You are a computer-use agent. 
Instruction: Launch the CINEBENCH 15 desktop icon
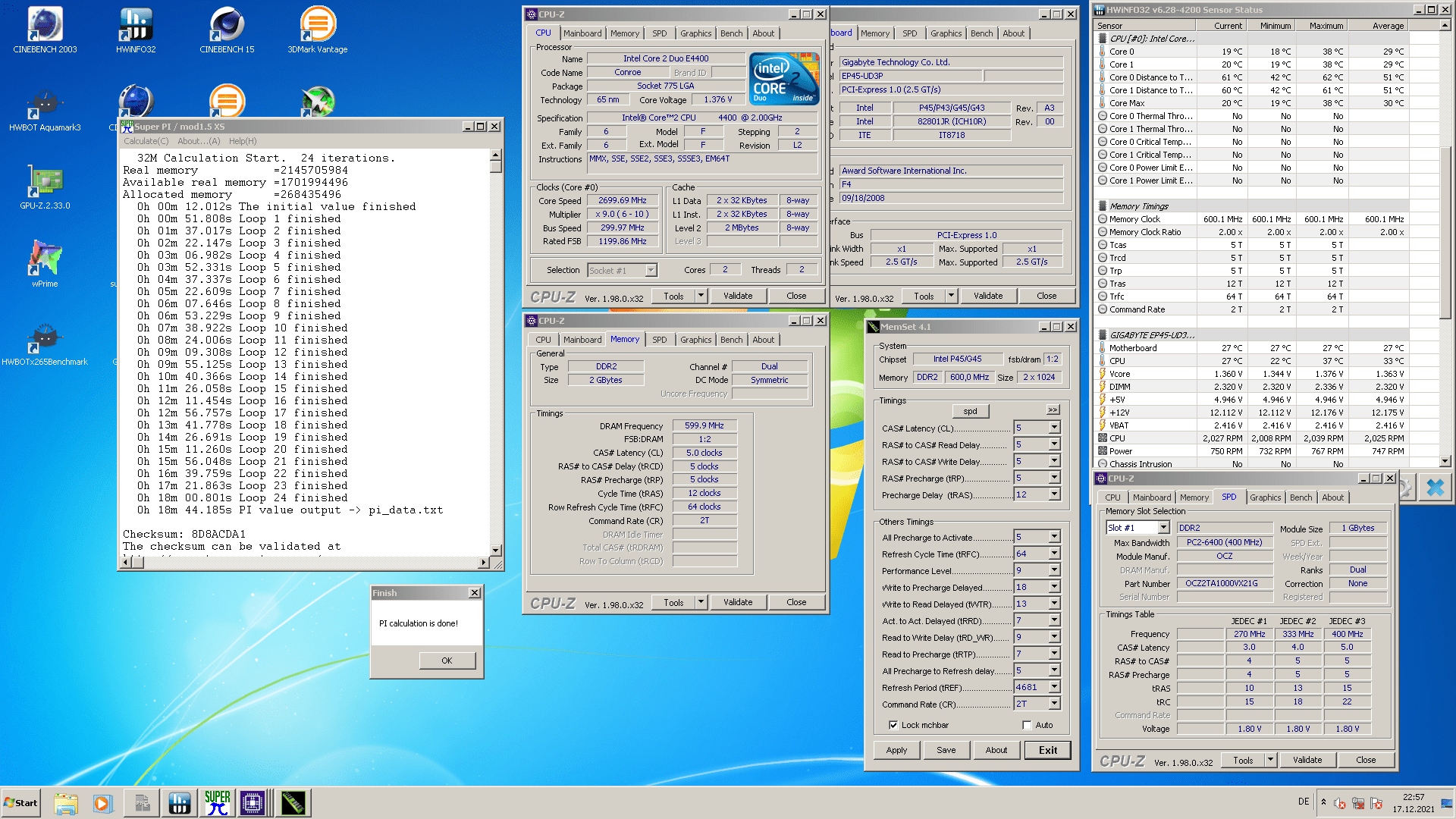pyautogui.click(x=227, y=30)
